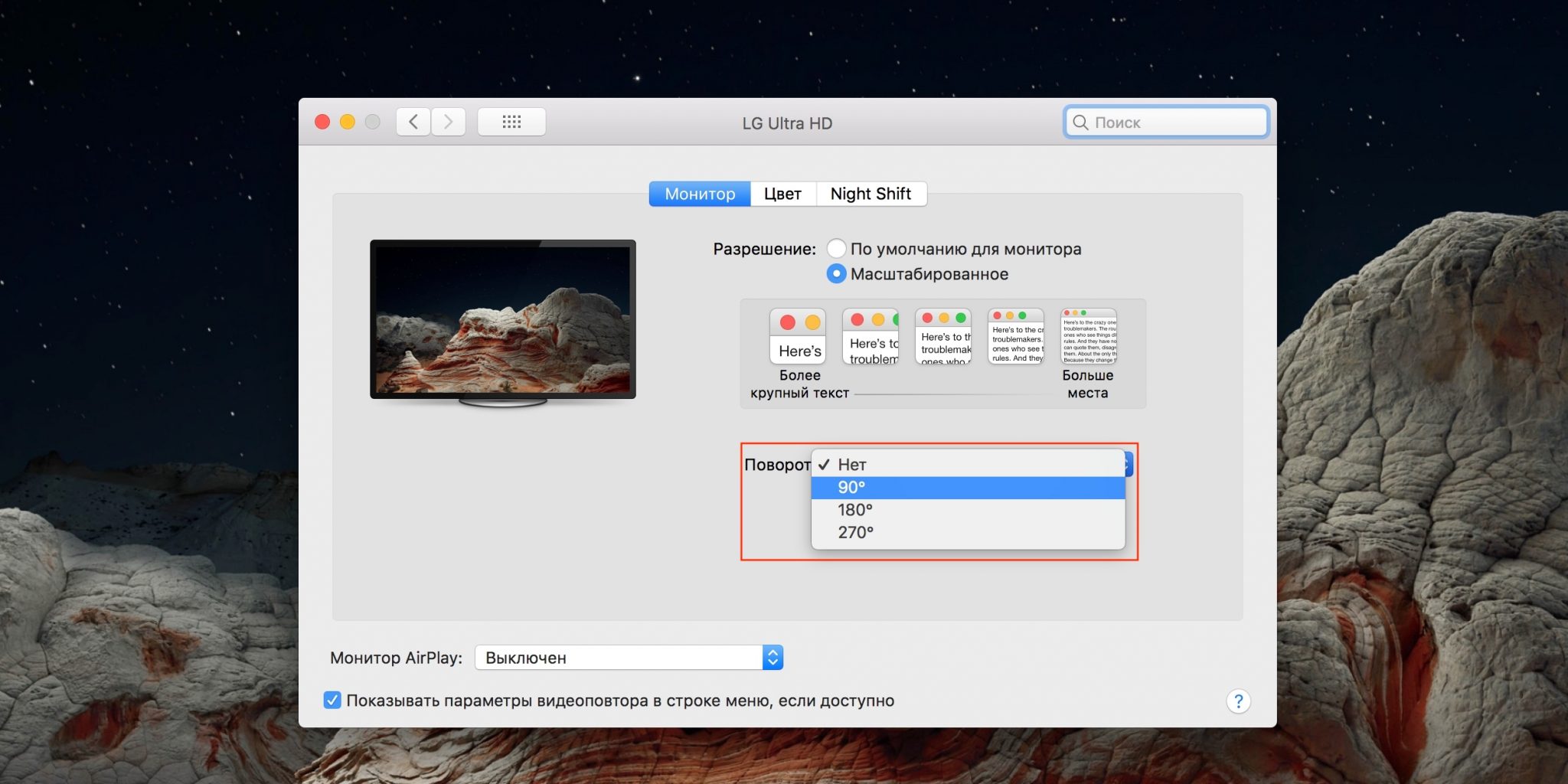This screenshot has height=784, width=1568.
Task: Click the Монитор AirPlay: label
Action: (396, 658)
